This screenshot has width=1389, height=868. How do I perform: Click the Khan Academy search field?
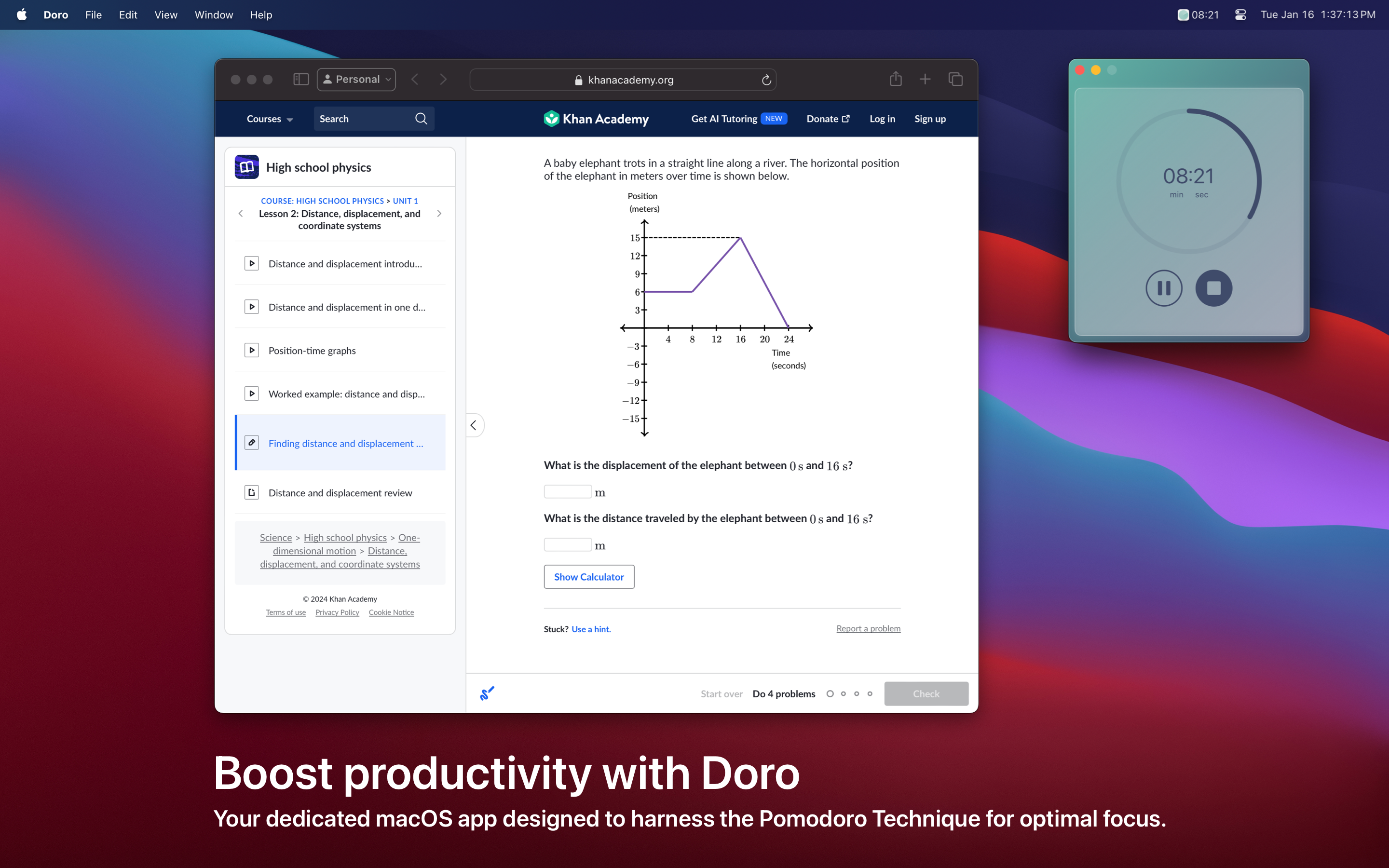[x=374, y=119]
